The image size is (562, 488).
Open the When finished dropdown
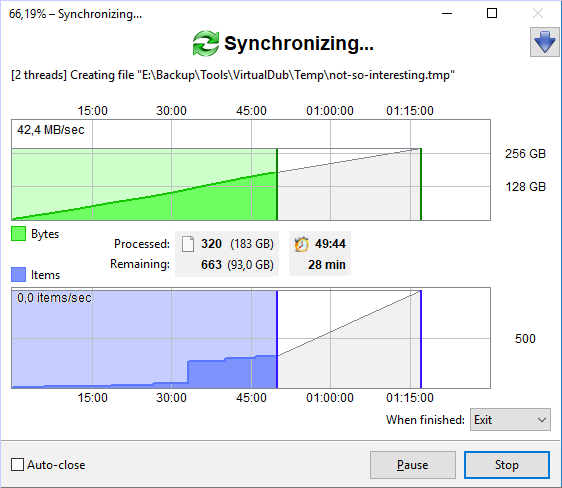point(510,419)
